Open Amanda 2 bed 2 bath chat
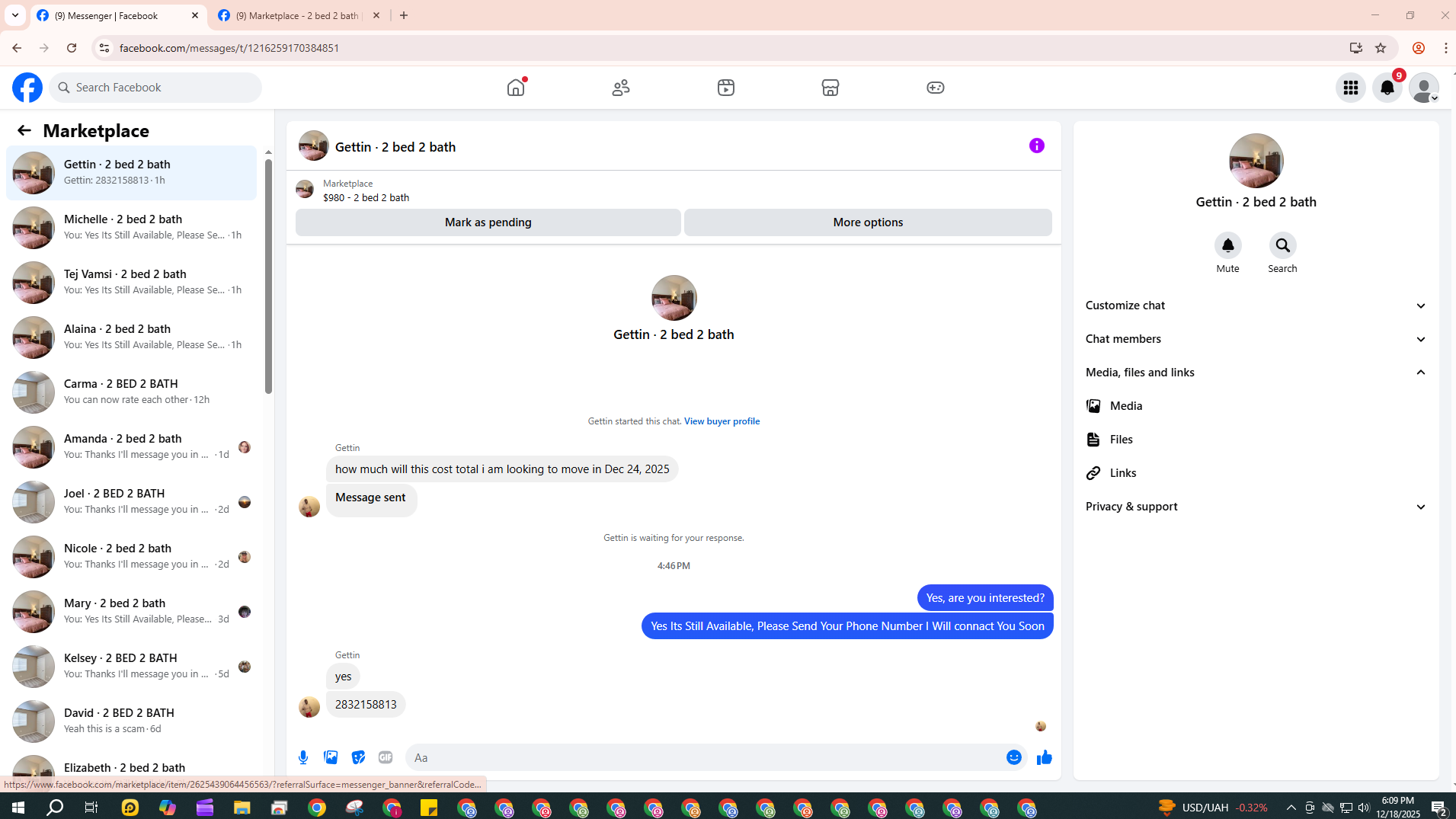The width and height of the screenshot is (1456, 819). (131, 447)
